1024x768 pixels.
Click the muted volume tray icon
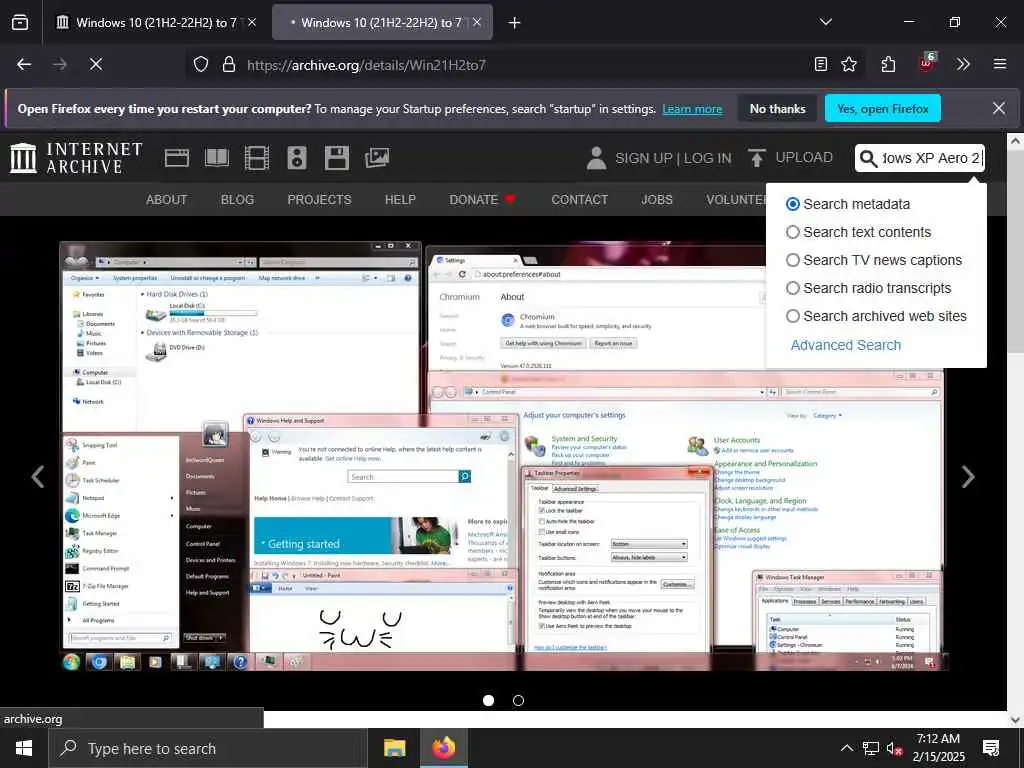[895, 749]
